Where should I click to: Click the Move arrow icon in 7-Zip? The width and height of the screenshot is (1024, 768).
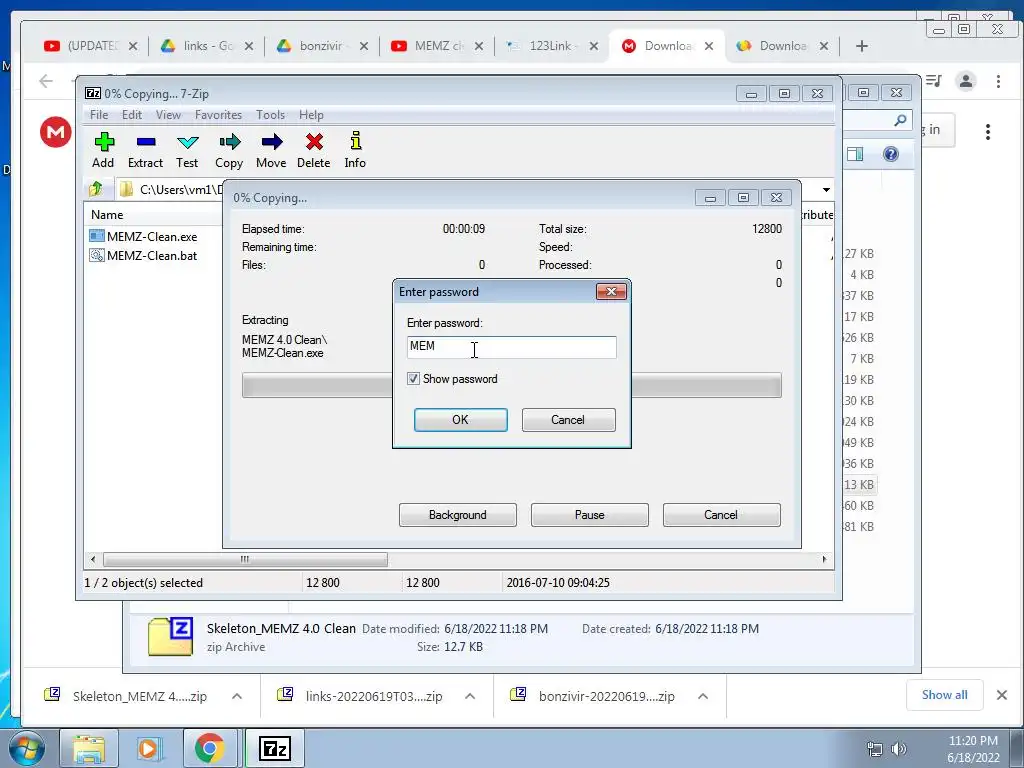pyautogui.click(x=271, y=151)
